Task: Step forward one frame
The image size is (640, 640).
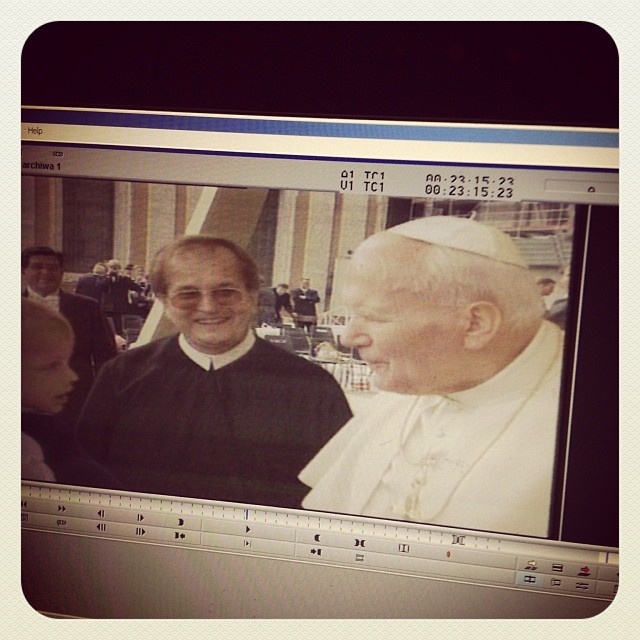Action: pos(140,518)
